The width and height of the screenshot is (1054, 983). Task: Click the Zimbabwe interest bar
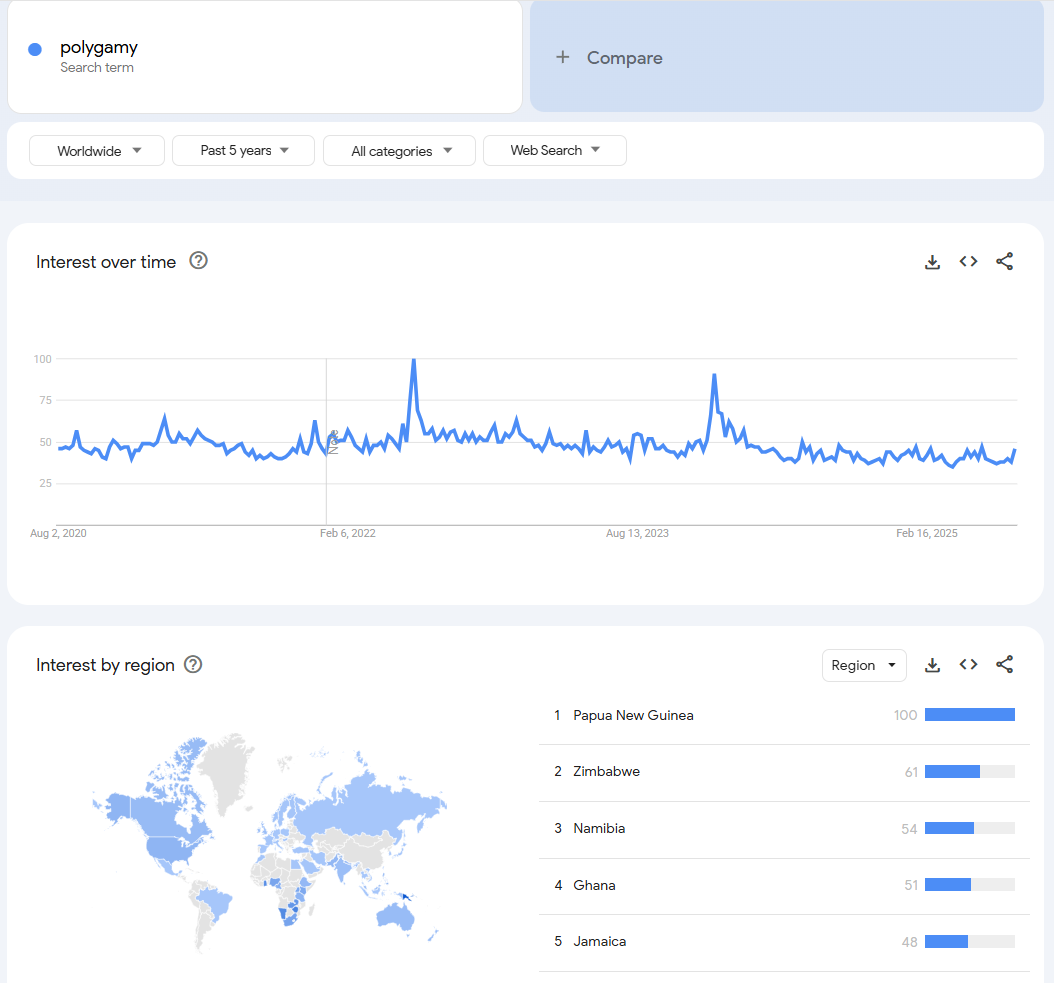coord(969,772)
